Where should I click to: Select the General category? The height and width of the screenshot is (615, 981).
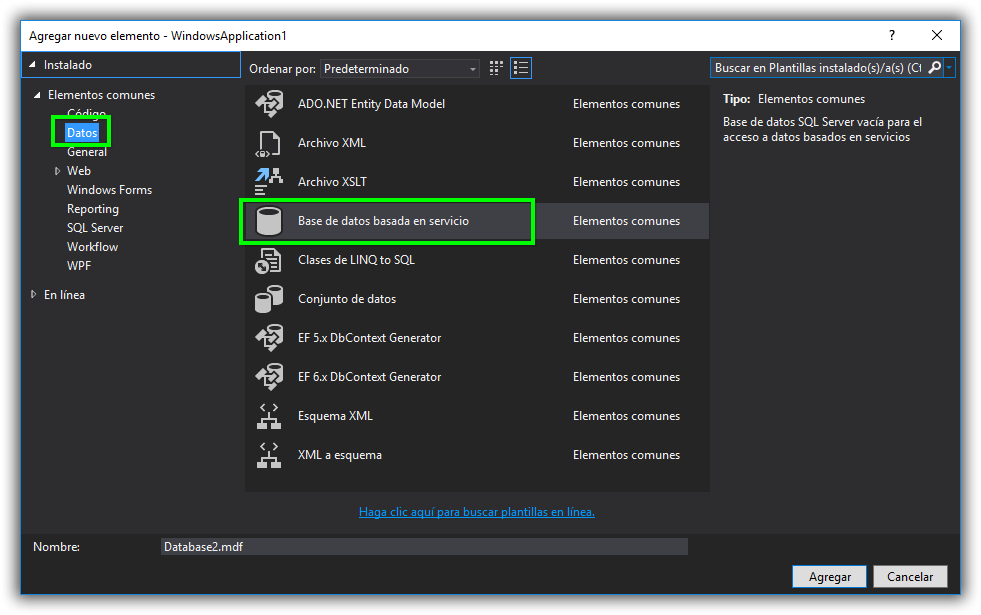pos(87,152)
